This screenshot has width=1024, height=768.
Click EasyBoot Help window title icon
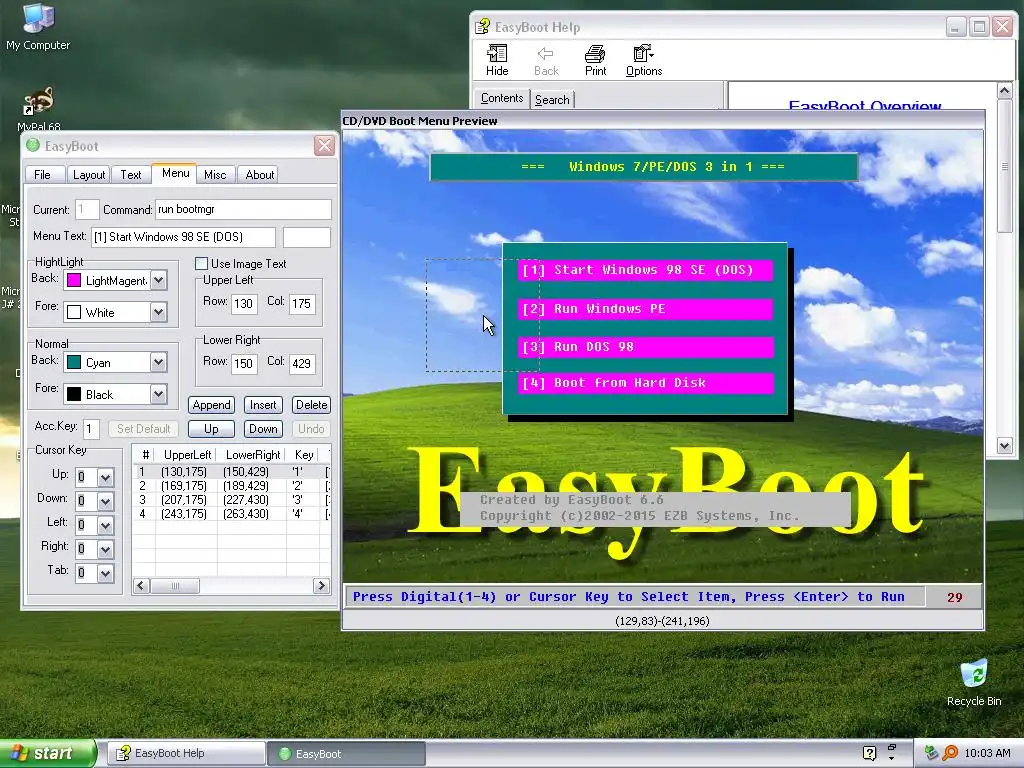[483, 27]
